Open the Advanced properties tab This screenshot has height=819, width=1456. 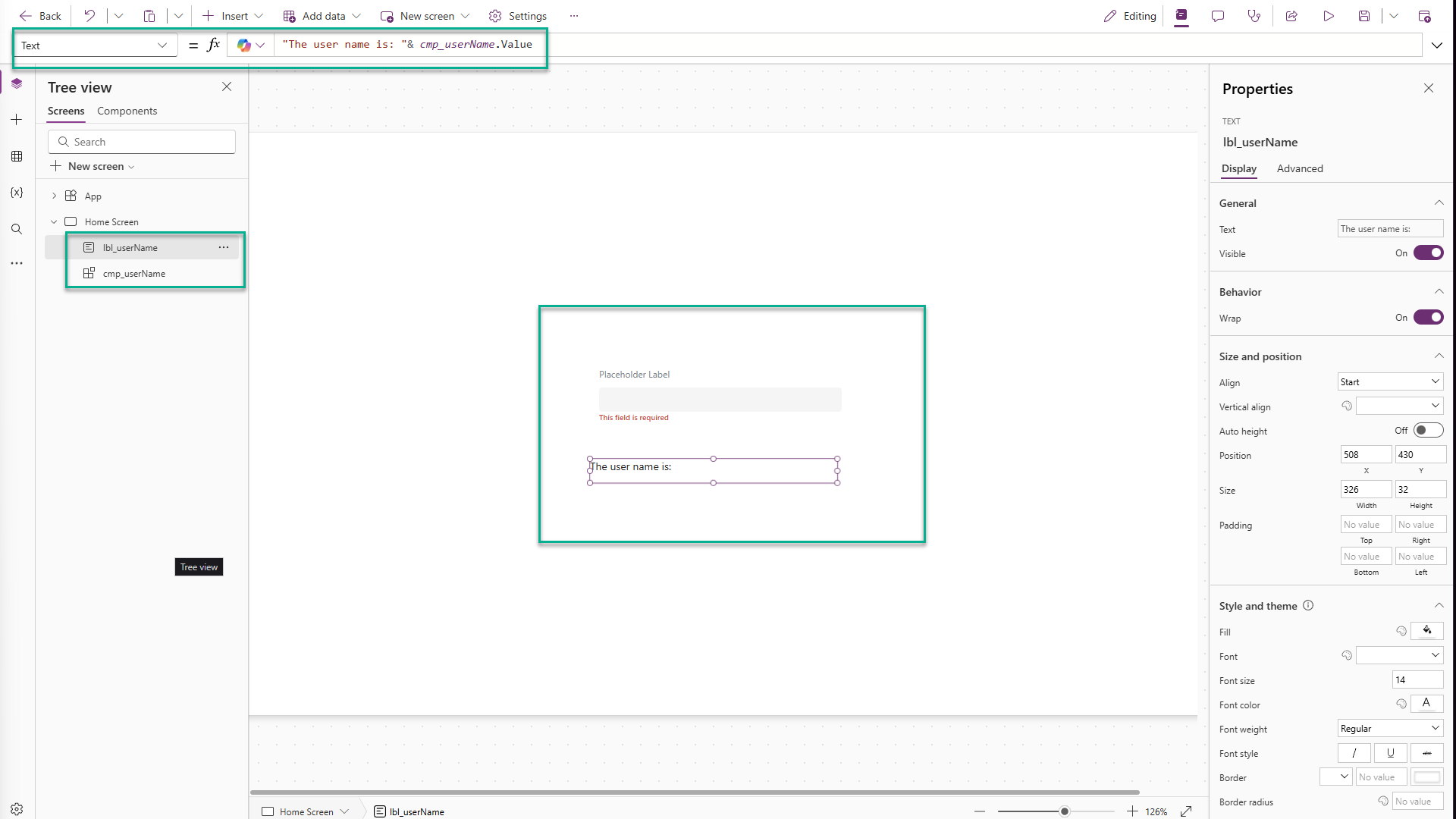(x=1300, y=168)
